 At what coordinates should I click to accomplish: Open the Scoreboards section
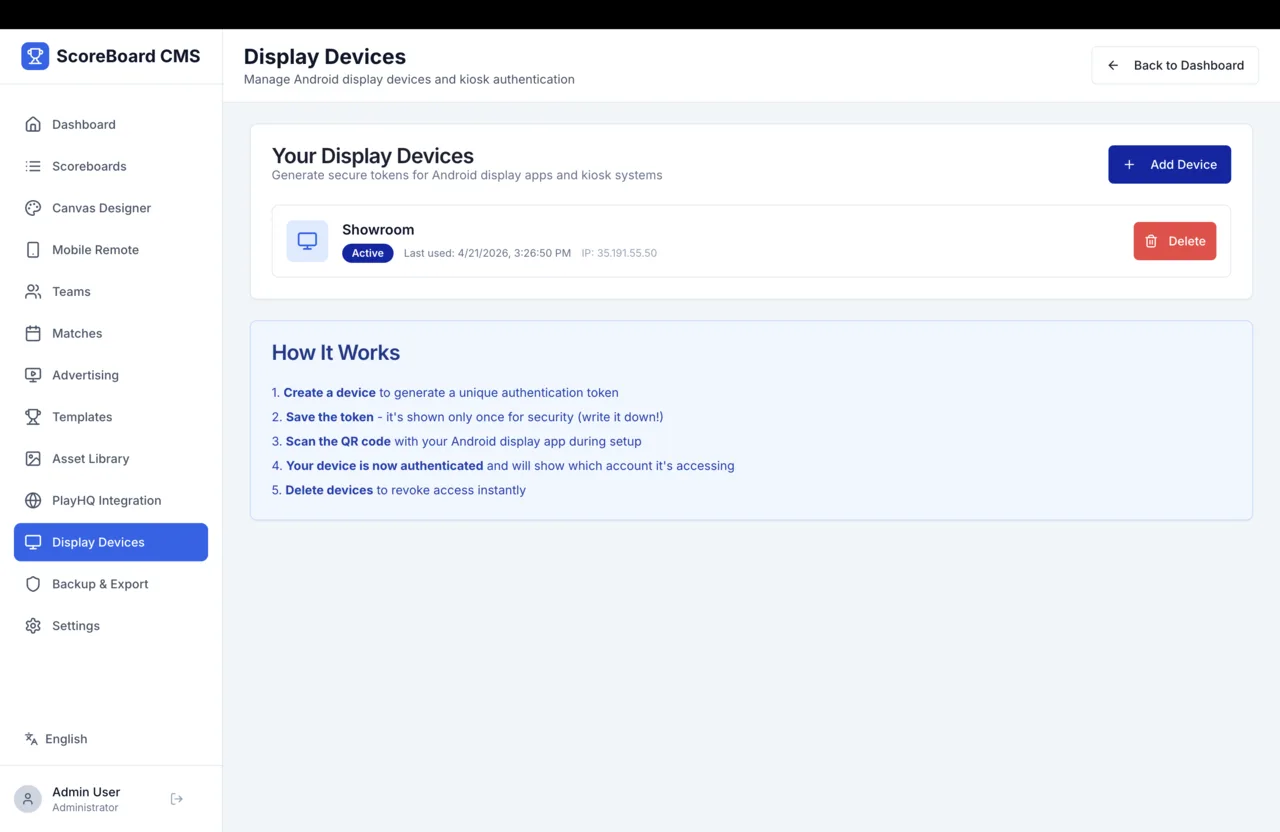point(89,166)
